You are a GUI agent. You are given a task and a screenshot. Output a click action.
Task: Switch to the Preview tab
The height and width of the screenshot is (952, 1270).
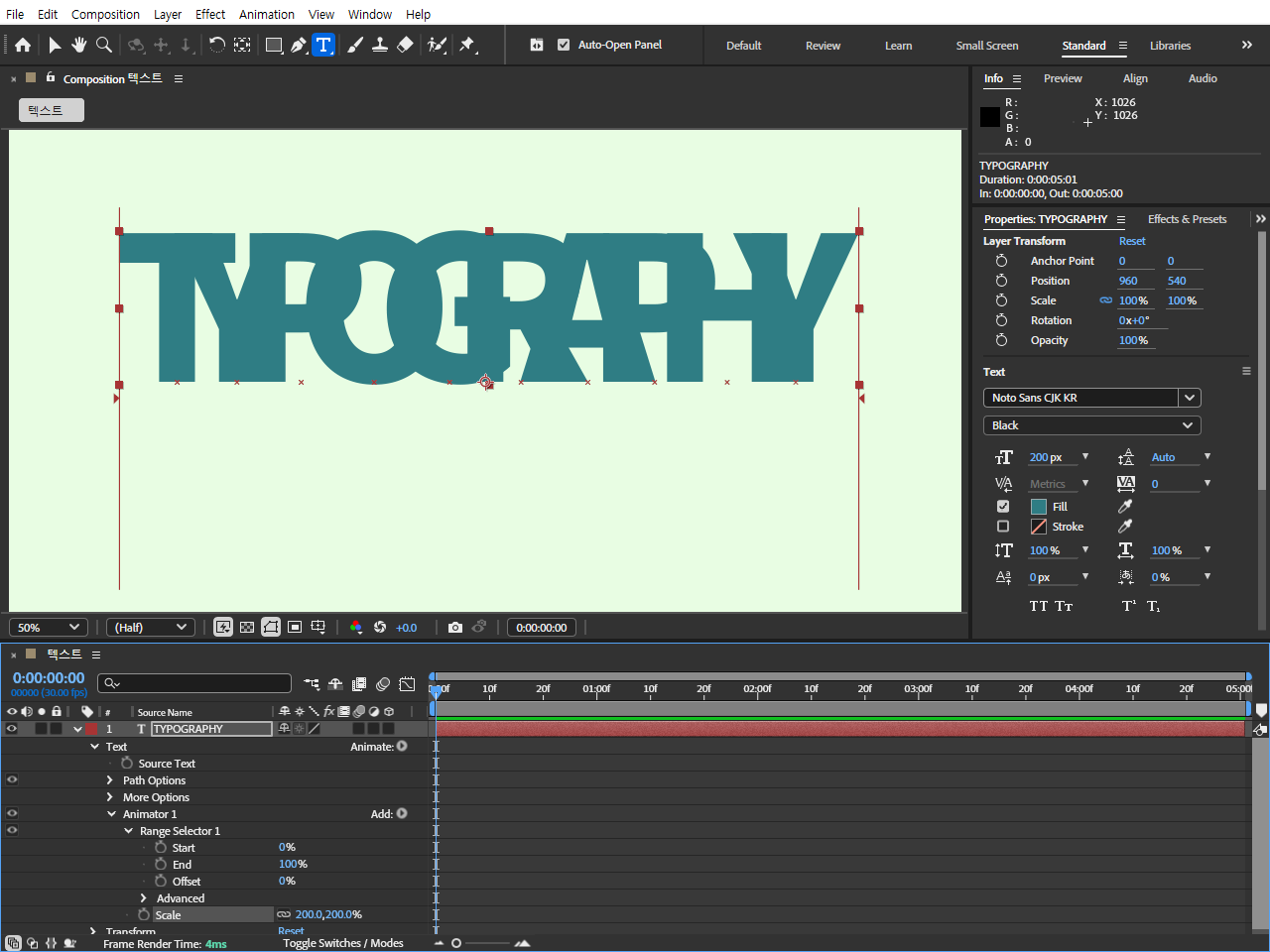click(1063, 78)
